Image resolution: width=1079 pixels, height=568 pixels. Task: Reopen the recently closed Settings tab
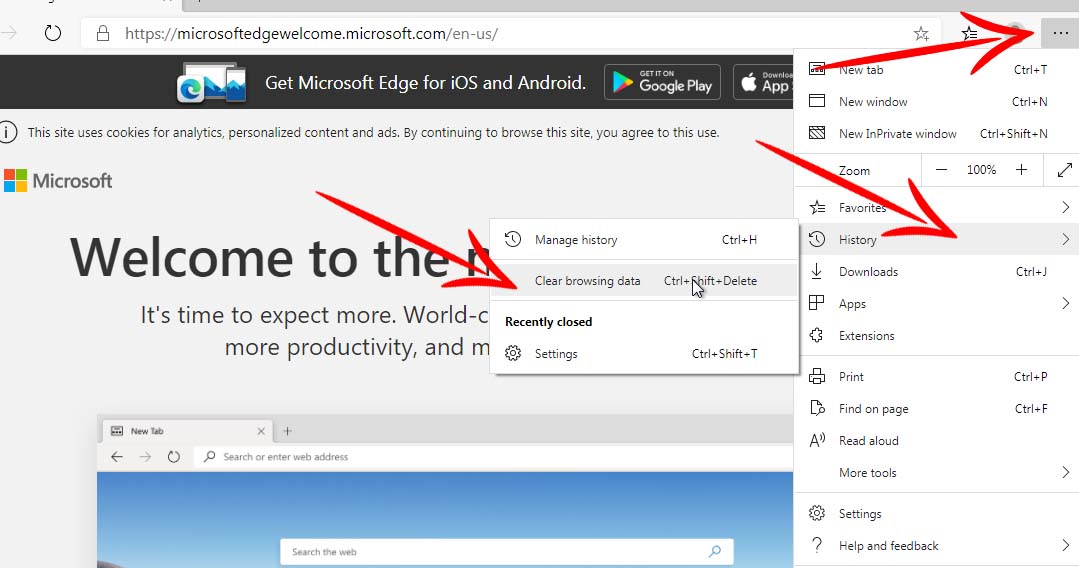[556, 354]
